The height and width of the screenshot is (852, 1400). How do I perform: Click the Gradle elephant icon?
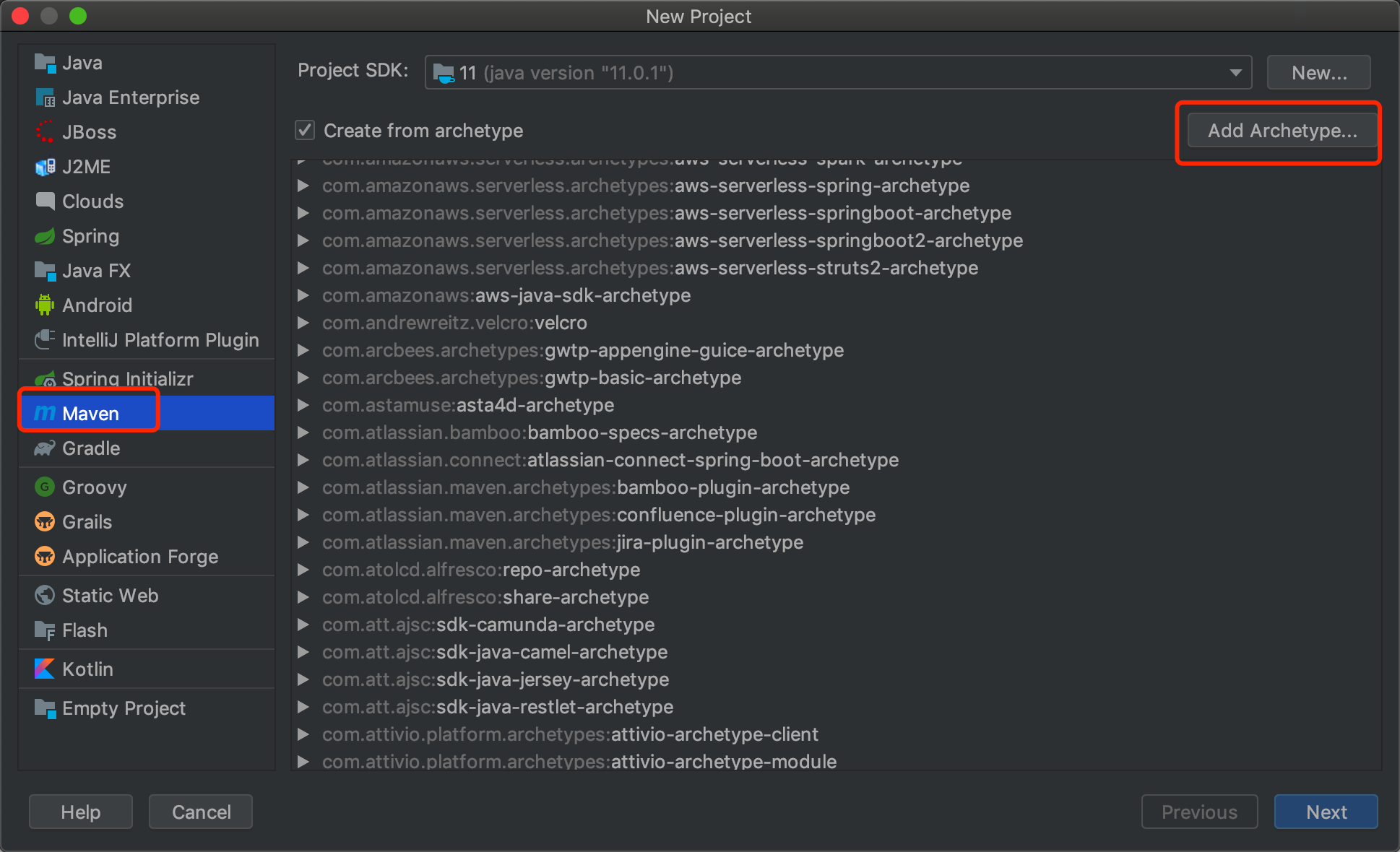(45, 448)
